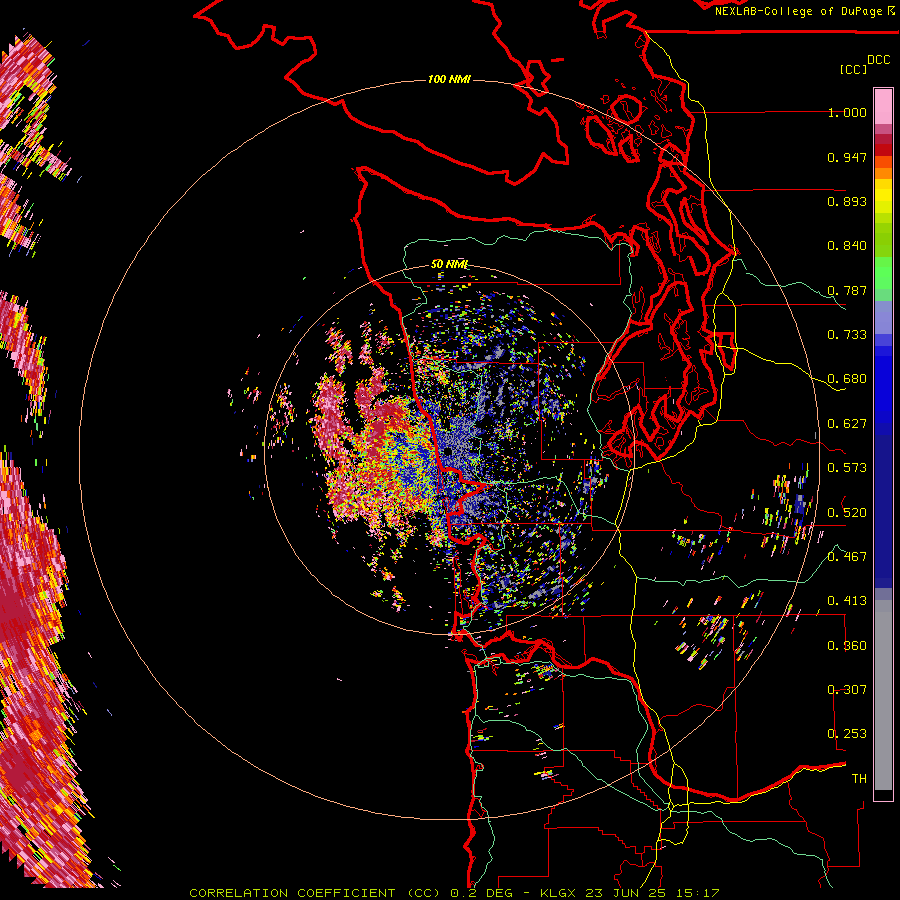Viewport: 900px width, 900px height.
Task: Click the 0.2 DEG elevation angle text
Action: (481, 893)
